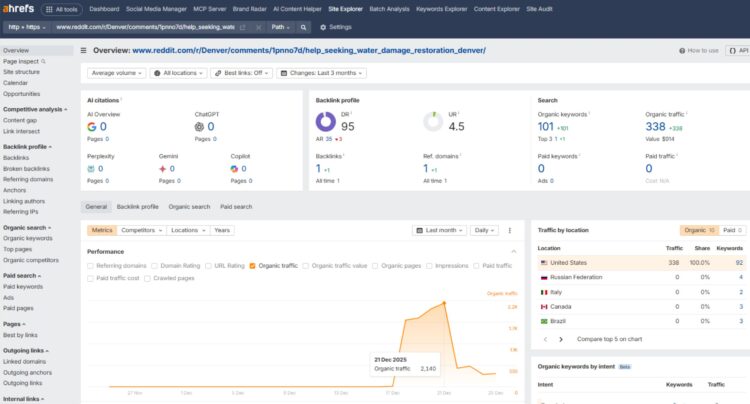Open the Daily interval dropdown
The image size is (750, 404).
click(x=484, y=230)
